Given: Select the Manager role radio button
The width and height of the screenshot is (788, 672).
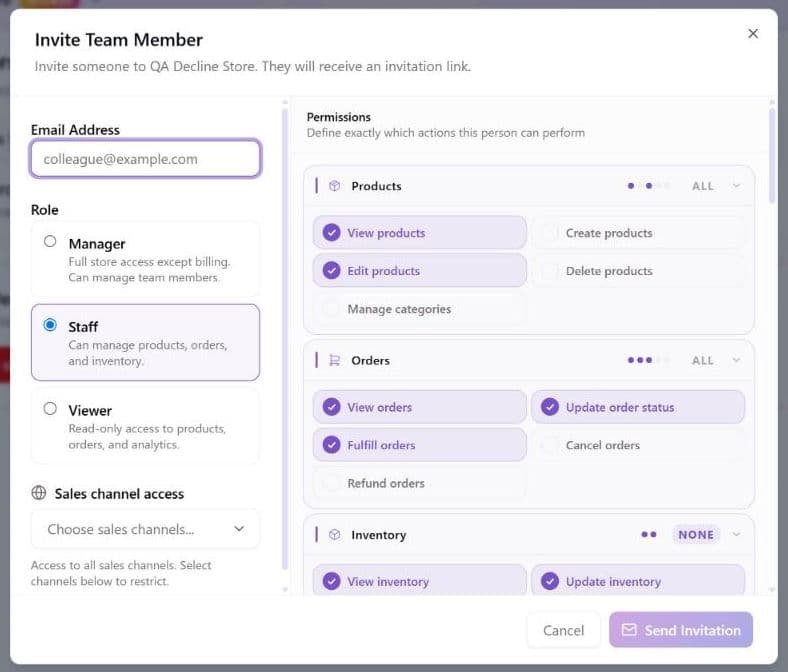Looking at the screenshot, I should (50, 241).
